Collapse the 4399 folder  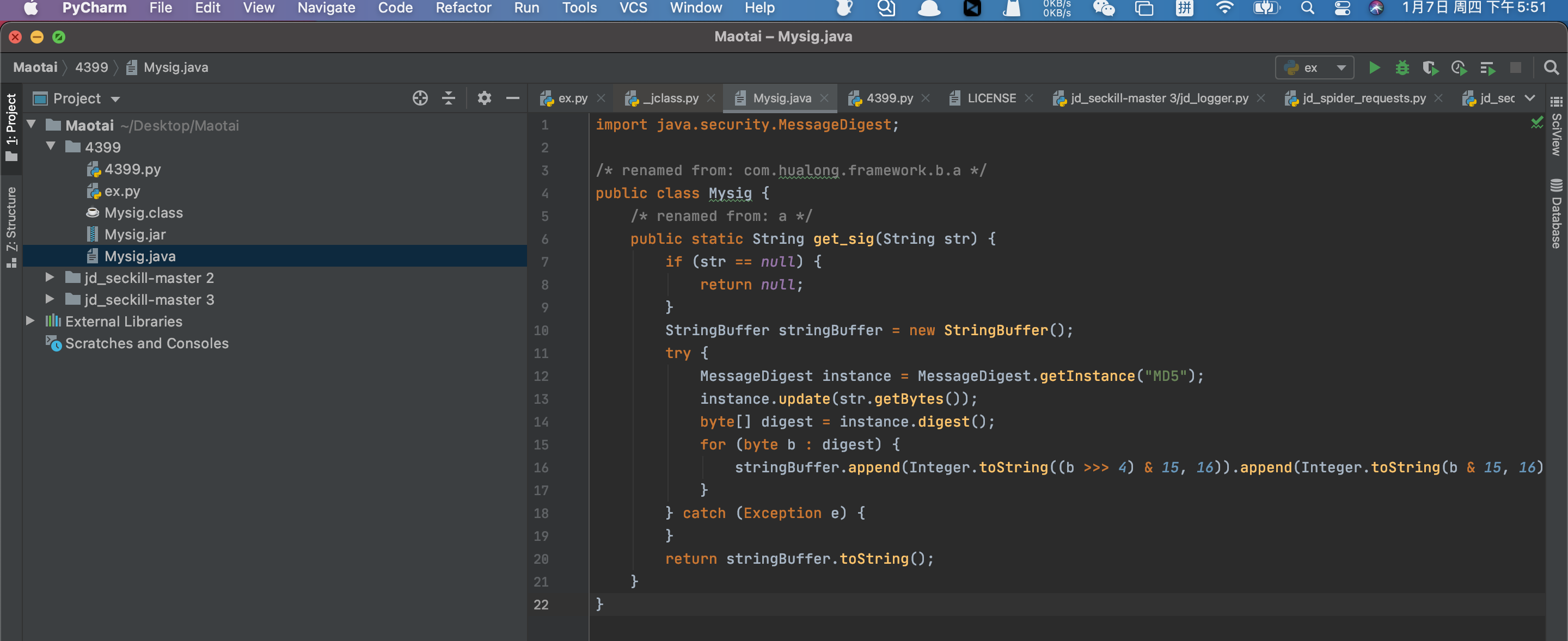click(x=51, y=146)
